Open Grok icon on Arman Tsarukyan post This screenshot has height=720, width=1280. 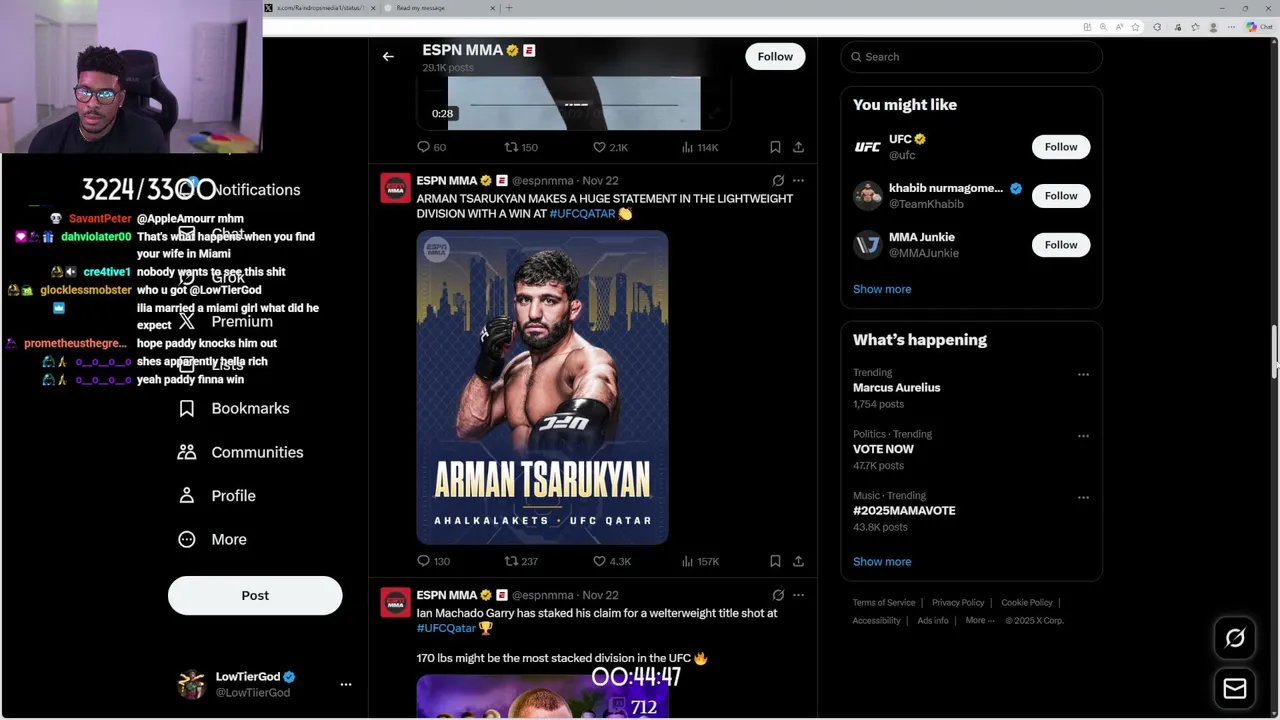[x=778, y=181]
